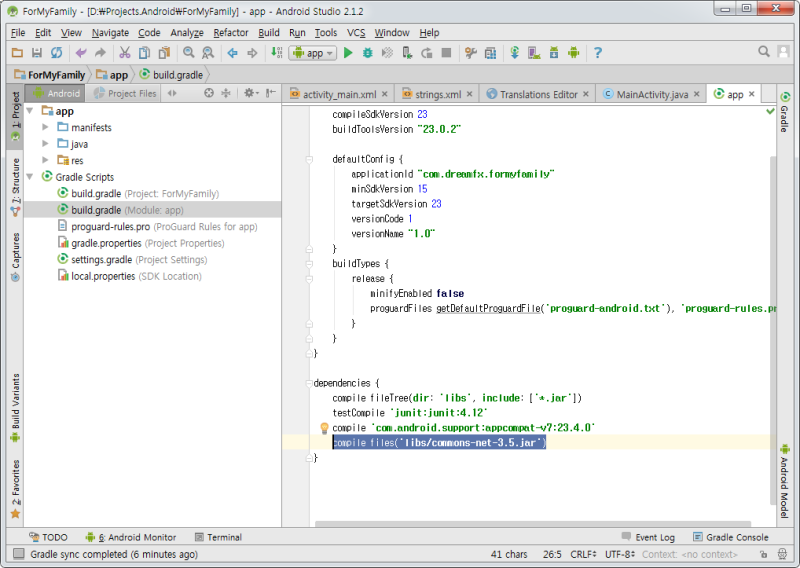Click the Android Device Monitor icon
Image resolution: width=800 pixels, height=568 pixels.
[x=573, y=53]
